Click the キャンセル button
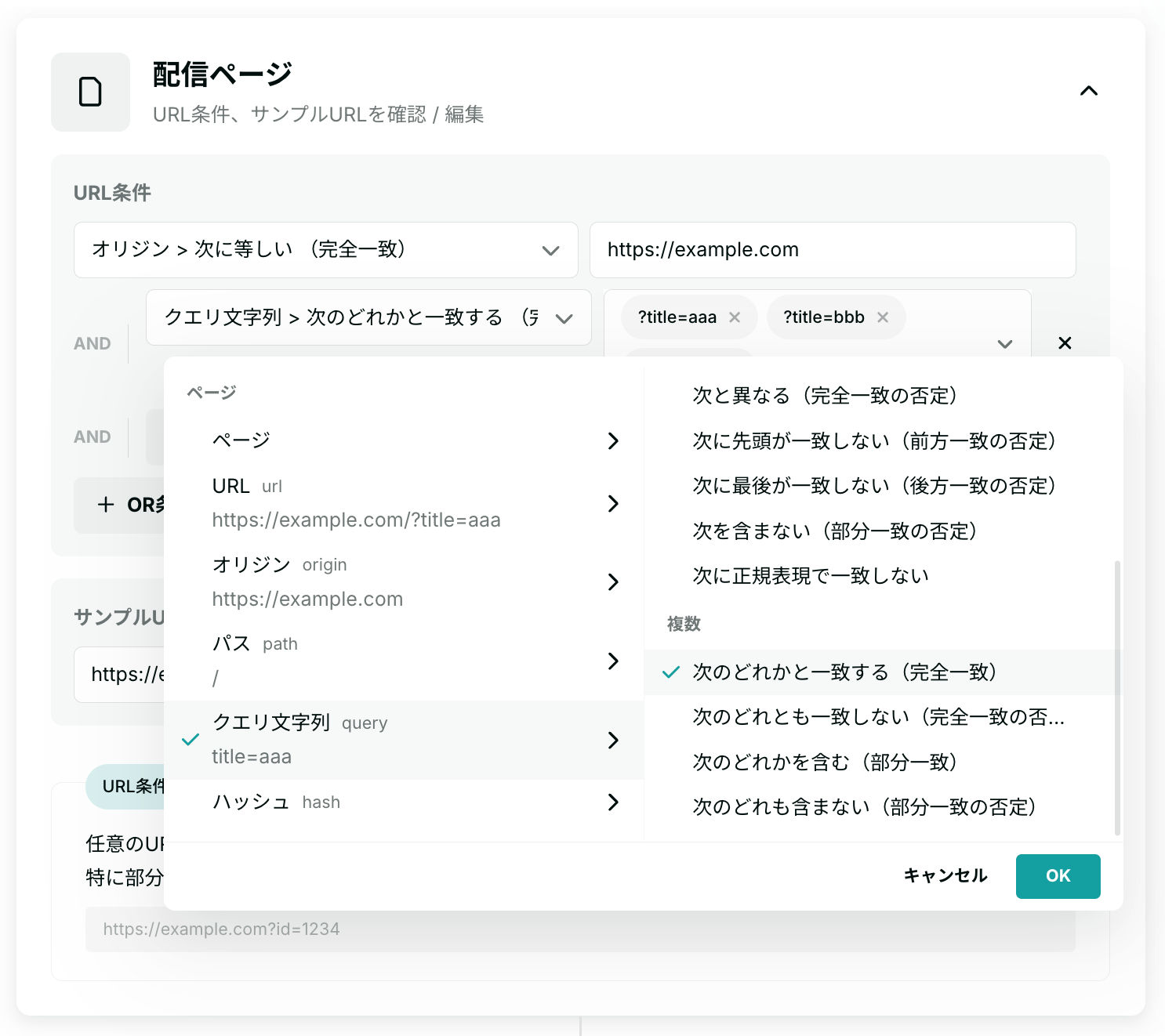This screenshot has height=1036, width=1165. (x=945, y=875)
